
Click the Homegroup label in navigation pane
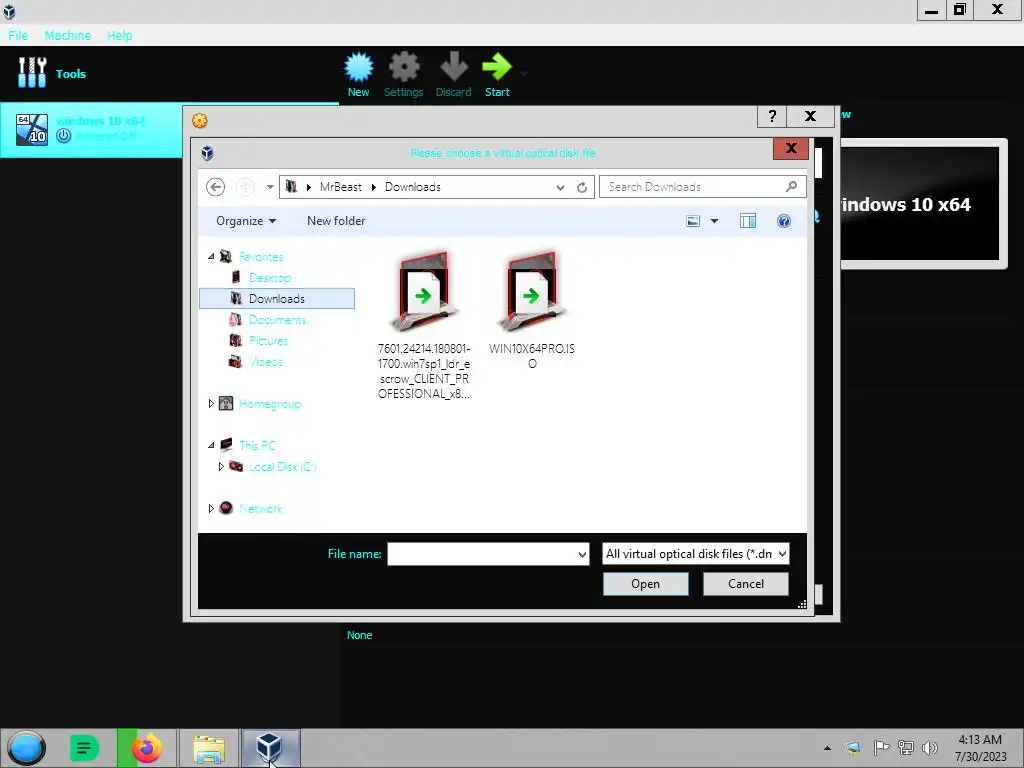click(x=270, y=404)
